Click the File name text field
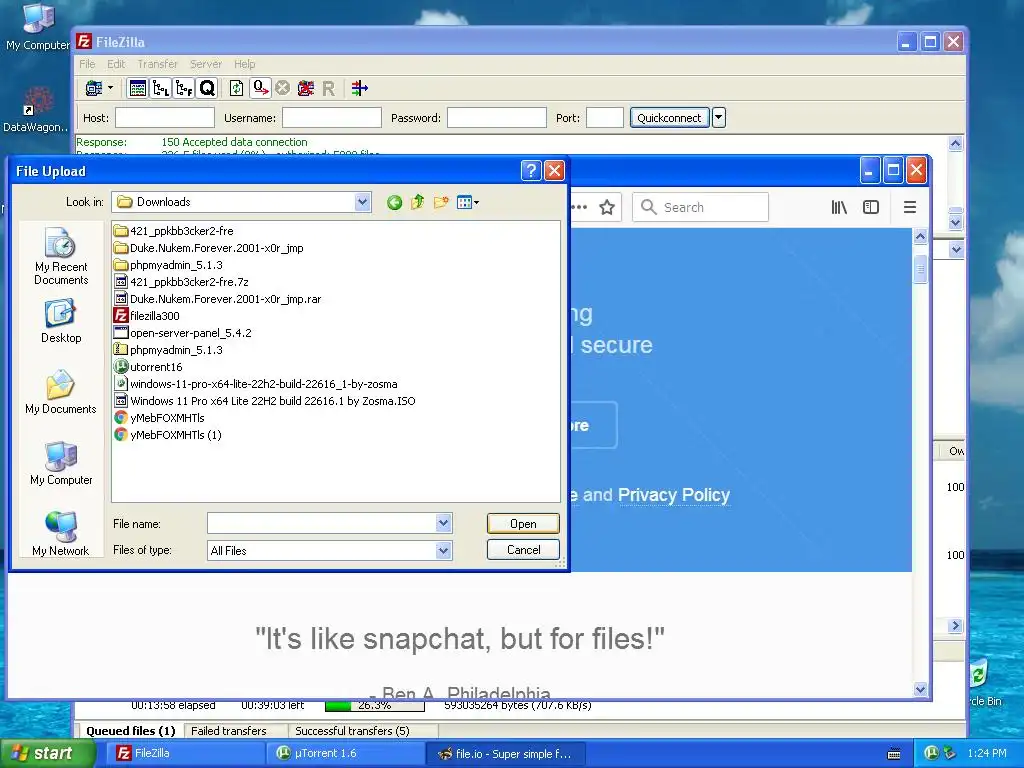Screen dimensions: 1024x768 [322, 523]
